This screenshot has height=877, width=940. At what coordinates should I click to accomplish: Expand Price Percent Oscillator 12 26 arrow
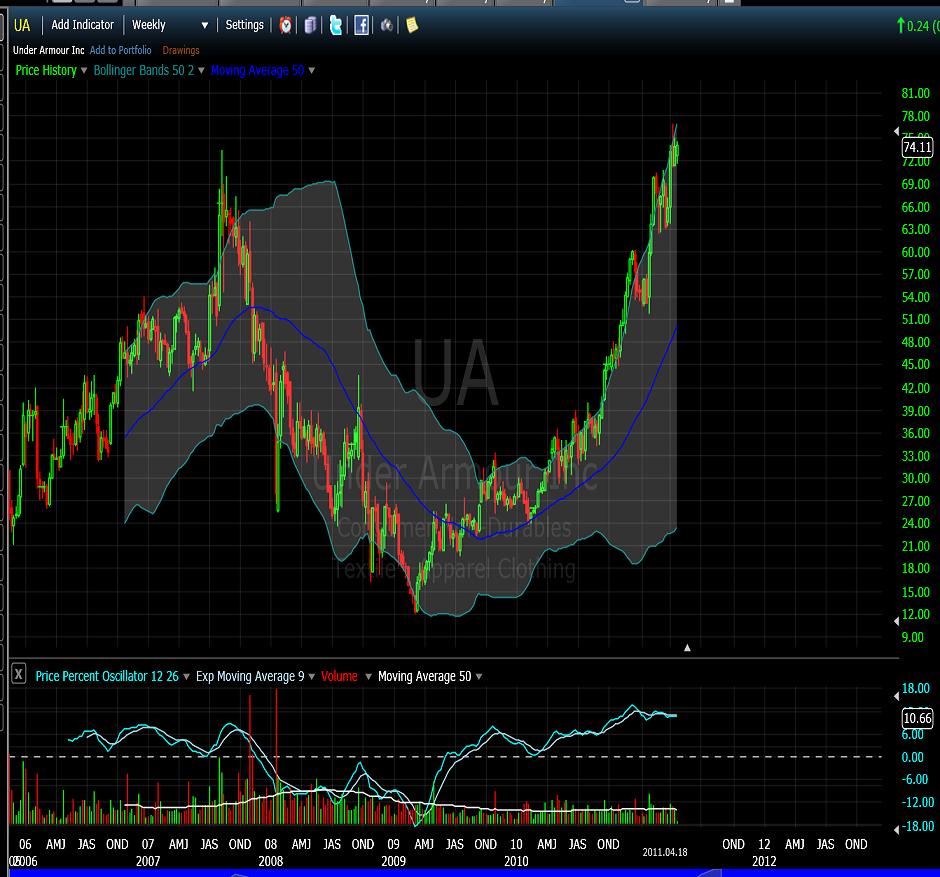[187, 677]
